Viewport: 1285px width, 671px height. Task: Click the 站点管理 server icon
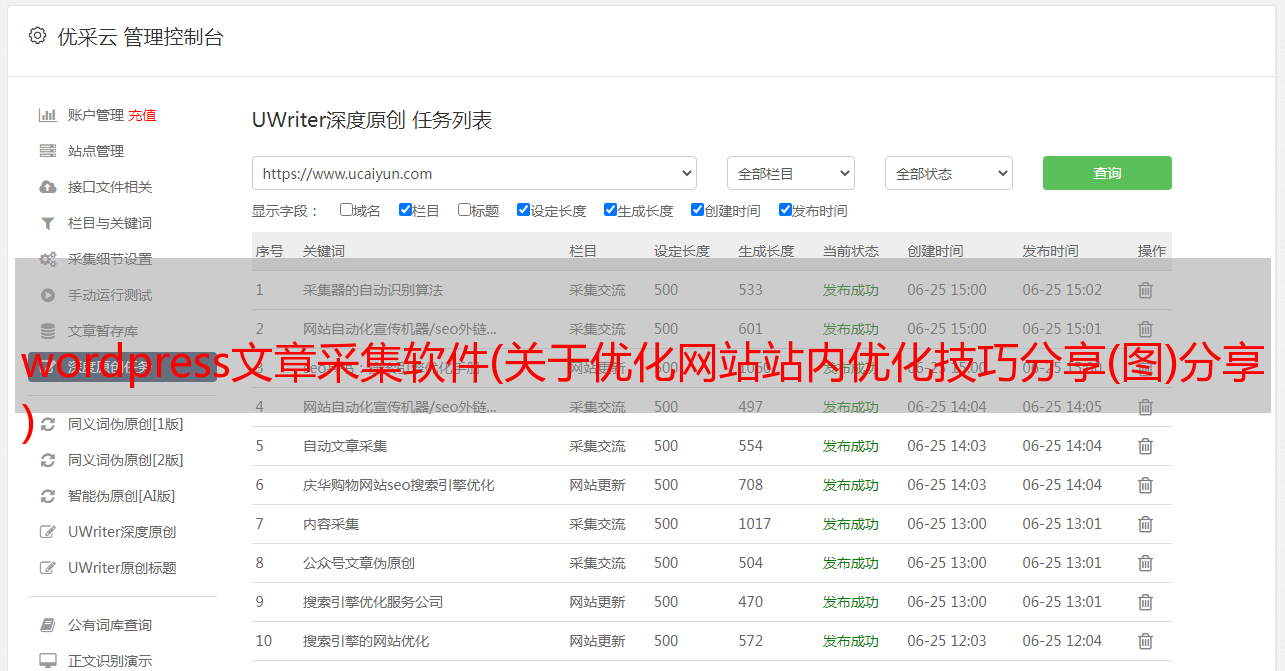(x=47, y=151)
